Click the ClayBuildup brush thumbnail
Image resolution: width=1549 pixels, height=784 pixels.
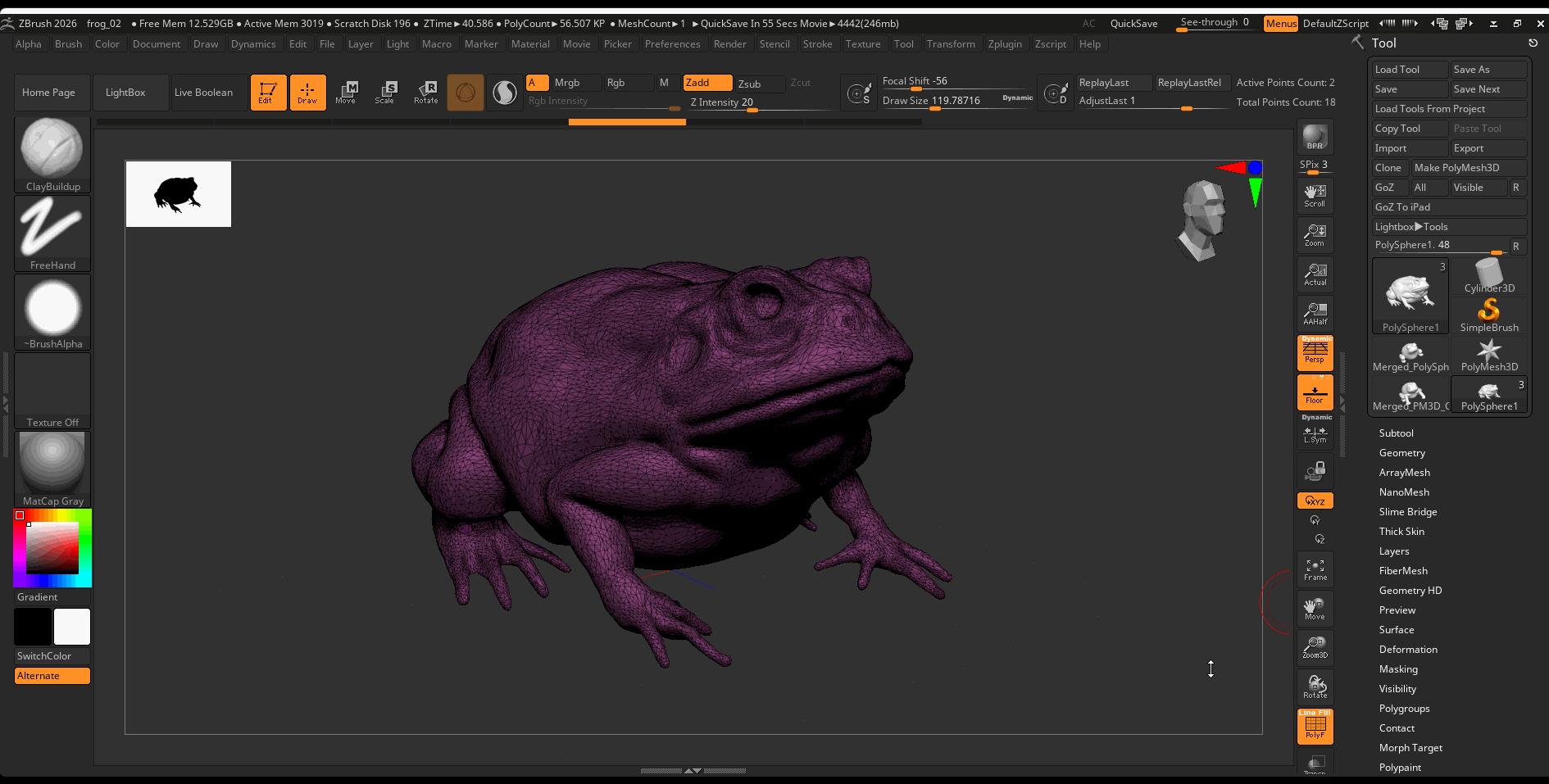52,154
